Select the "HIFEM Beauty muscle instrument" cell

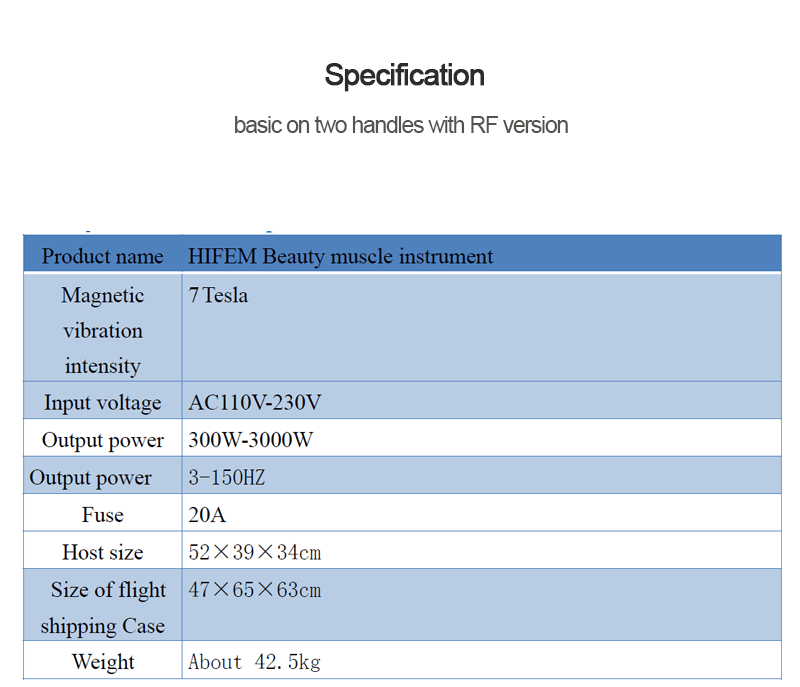coord(340,256)
